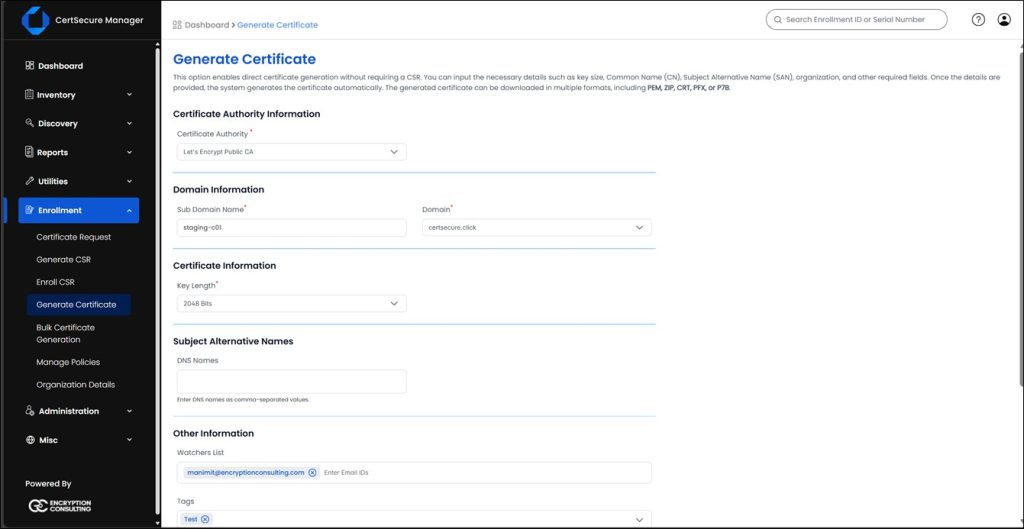The width and height of the screenshot is (1024, 529).
Task: Click the 'Powered By' text
Action: 48,484
